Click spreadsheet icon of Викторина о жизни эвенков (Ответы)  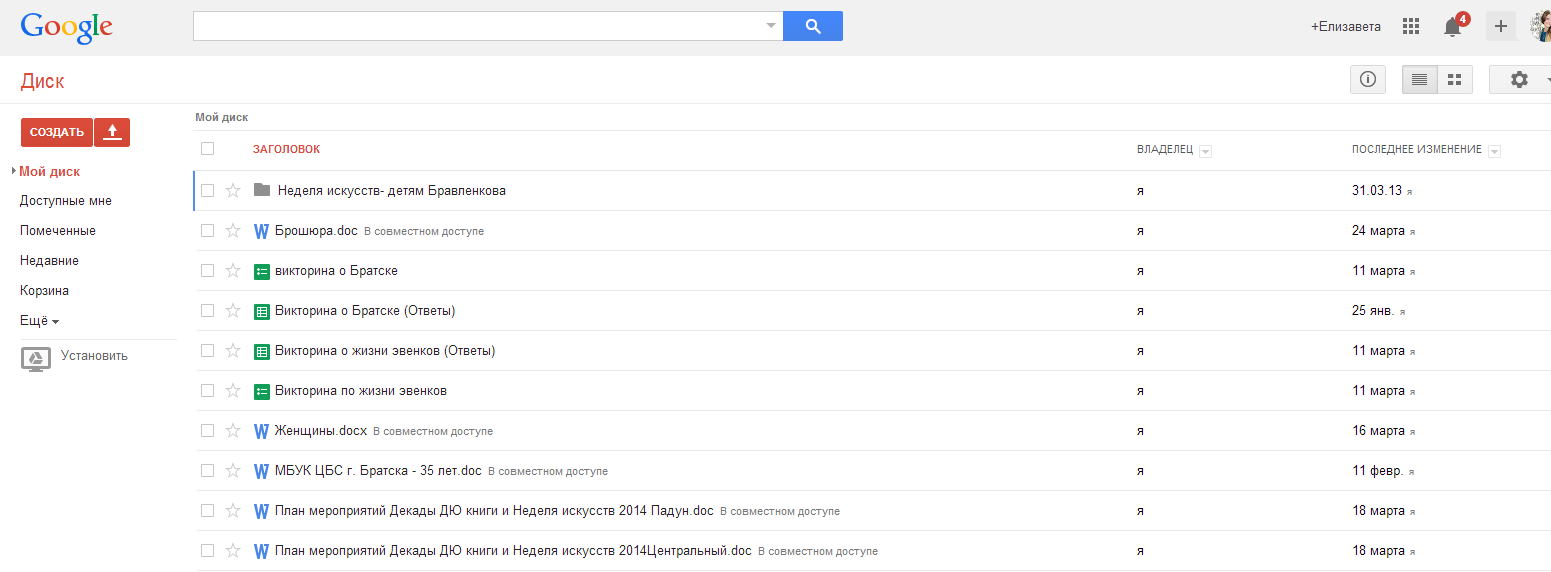coord(262,351)
